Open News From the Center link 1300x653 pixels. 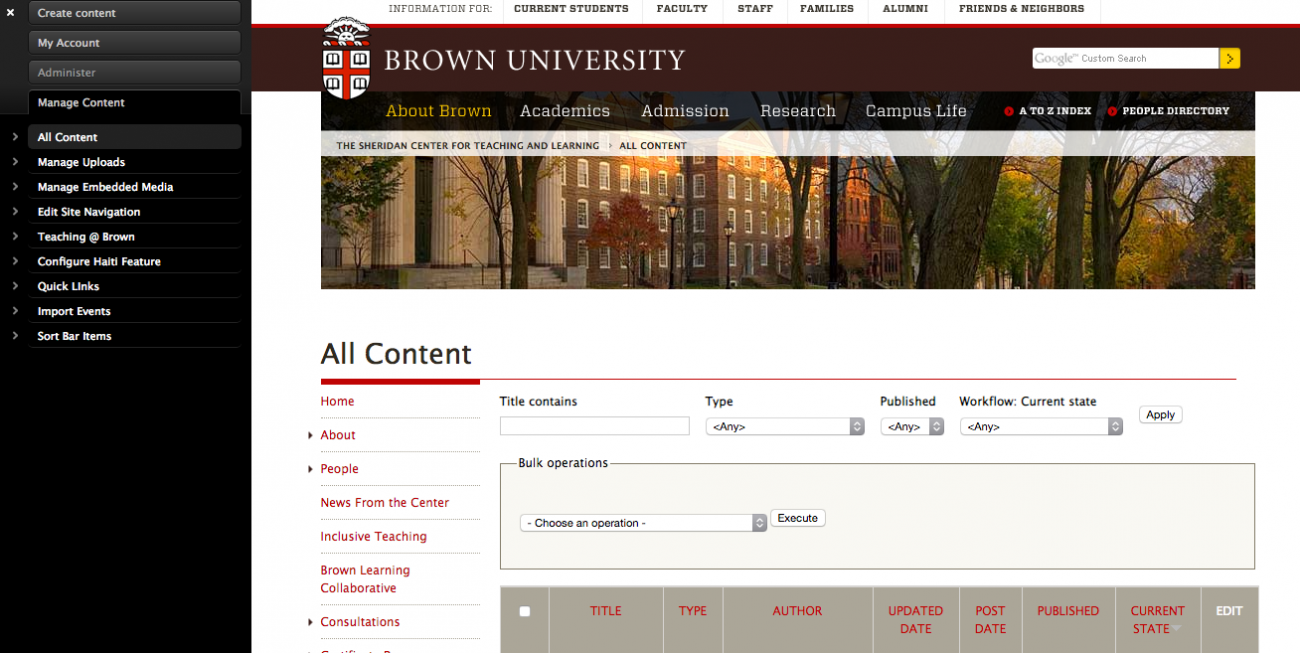[x=385, y=503]
